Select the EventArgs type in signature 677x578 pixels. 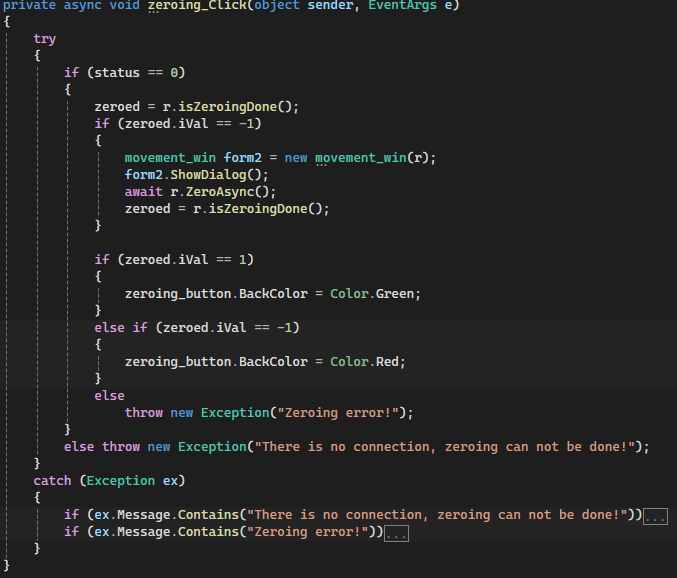coord(402,6)
